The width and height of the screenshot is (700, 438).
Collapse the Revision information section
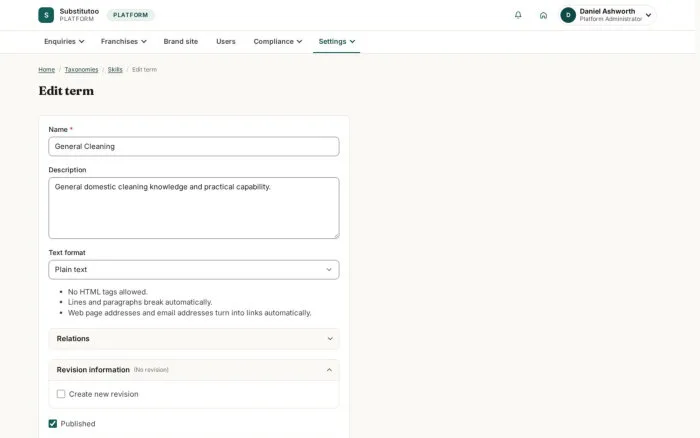[x=194, y=370]
